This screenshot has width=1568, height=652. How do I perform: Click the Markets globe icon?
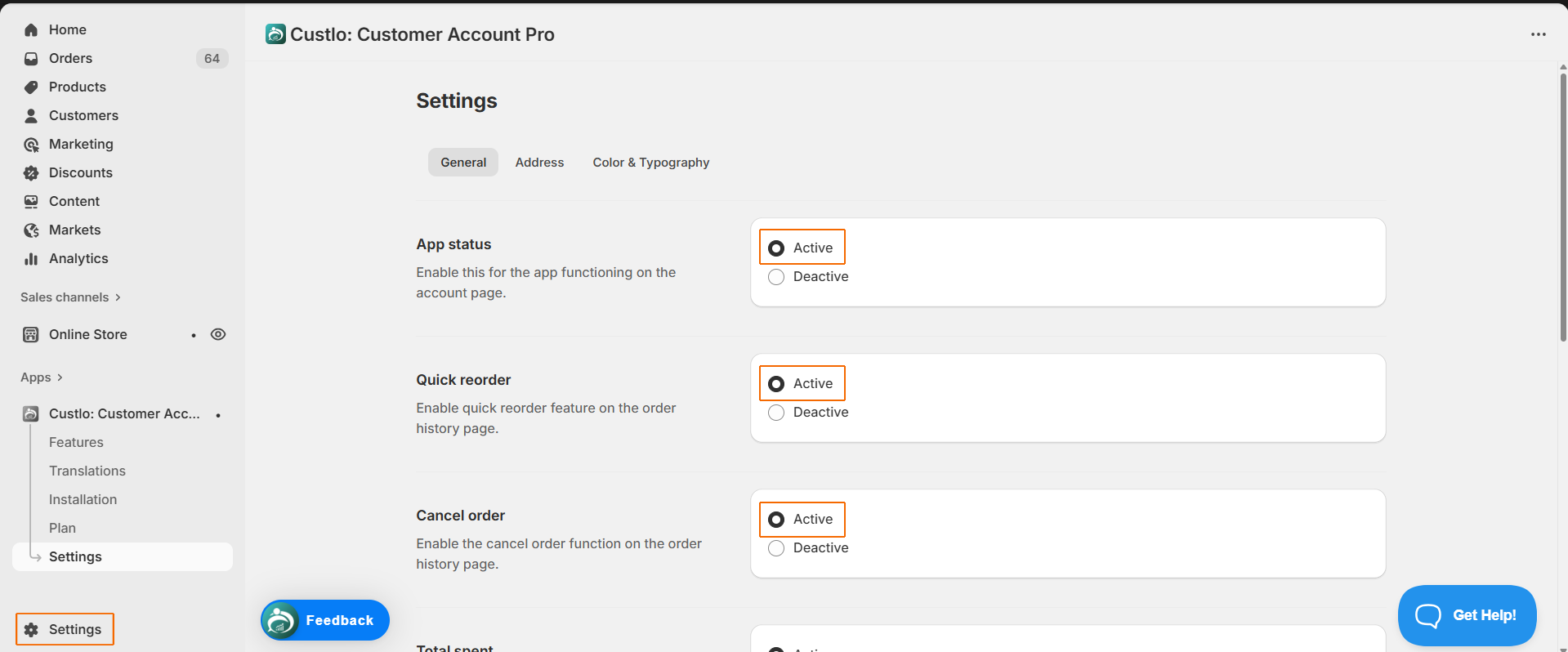(31, 230)
